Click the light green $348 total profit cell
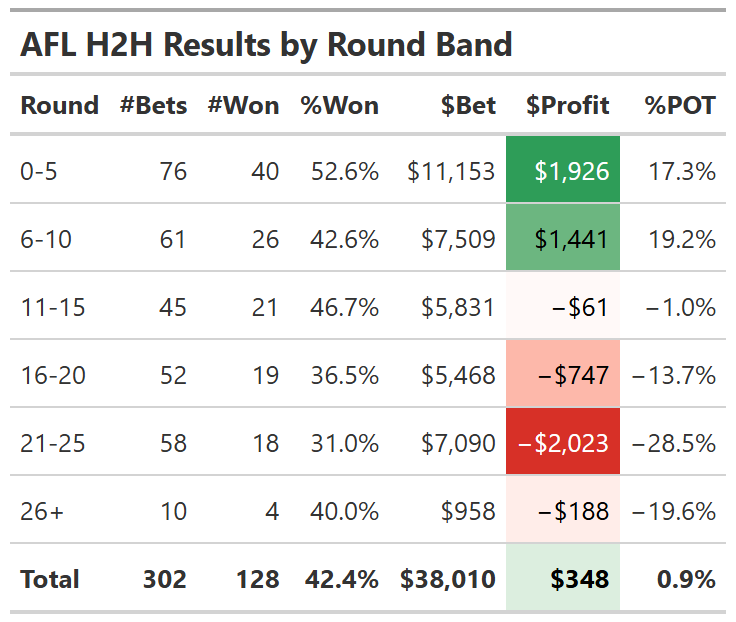 point(564,579)
